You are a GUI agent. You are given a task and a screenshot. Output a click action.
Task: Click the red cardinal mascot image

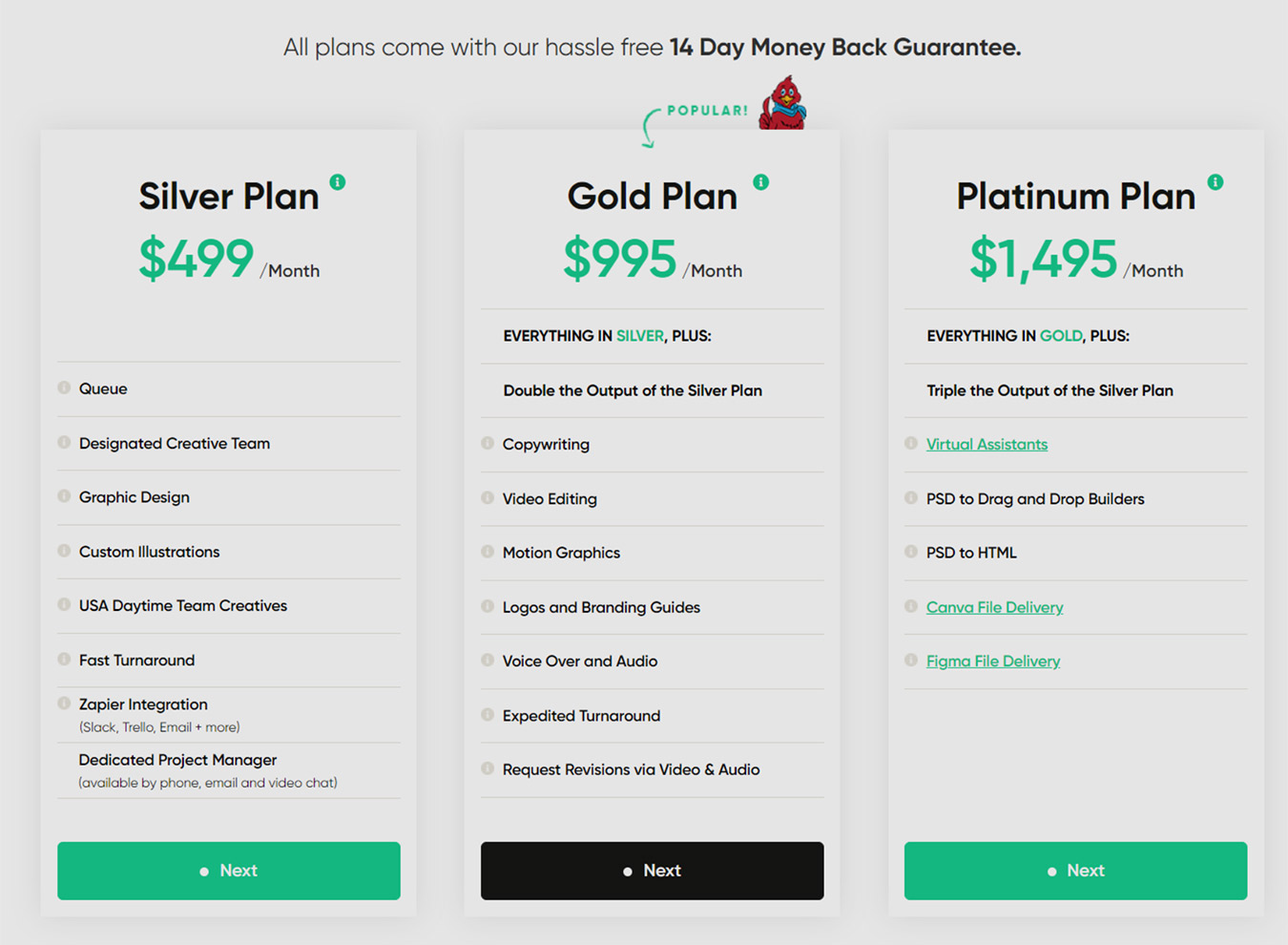(x=783, y=102)
